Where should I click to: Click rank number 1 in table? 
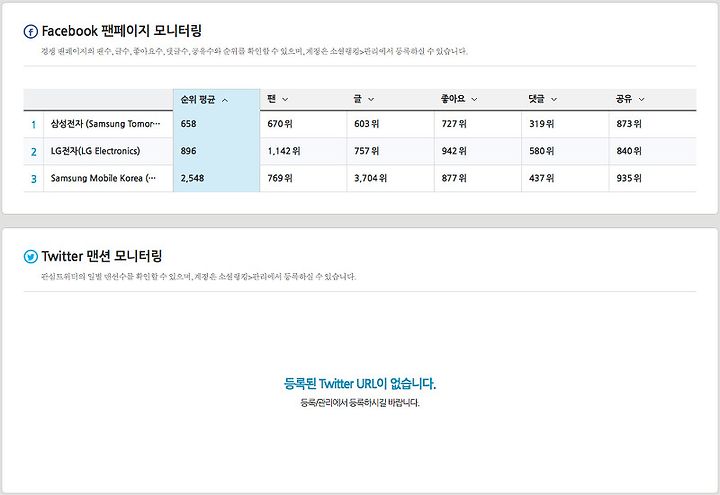tap(34, 124)
